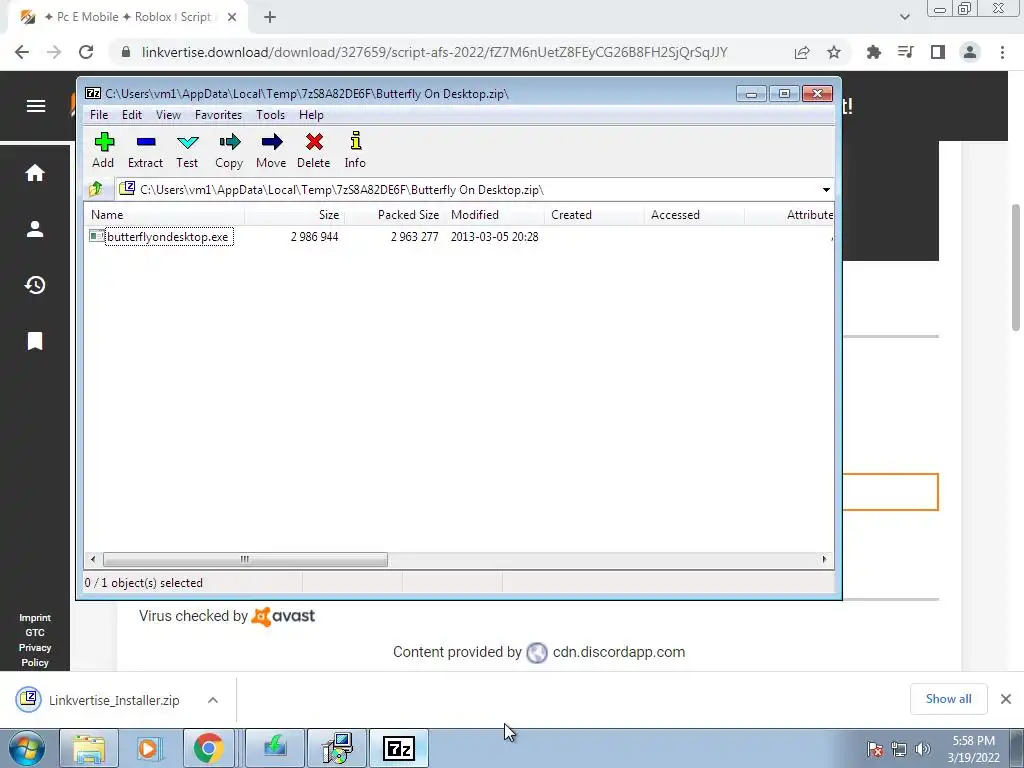Viewport: 1024px width, 768px height.
Task: Sort by the Accessed column header
Action: (x=694, y=215)
